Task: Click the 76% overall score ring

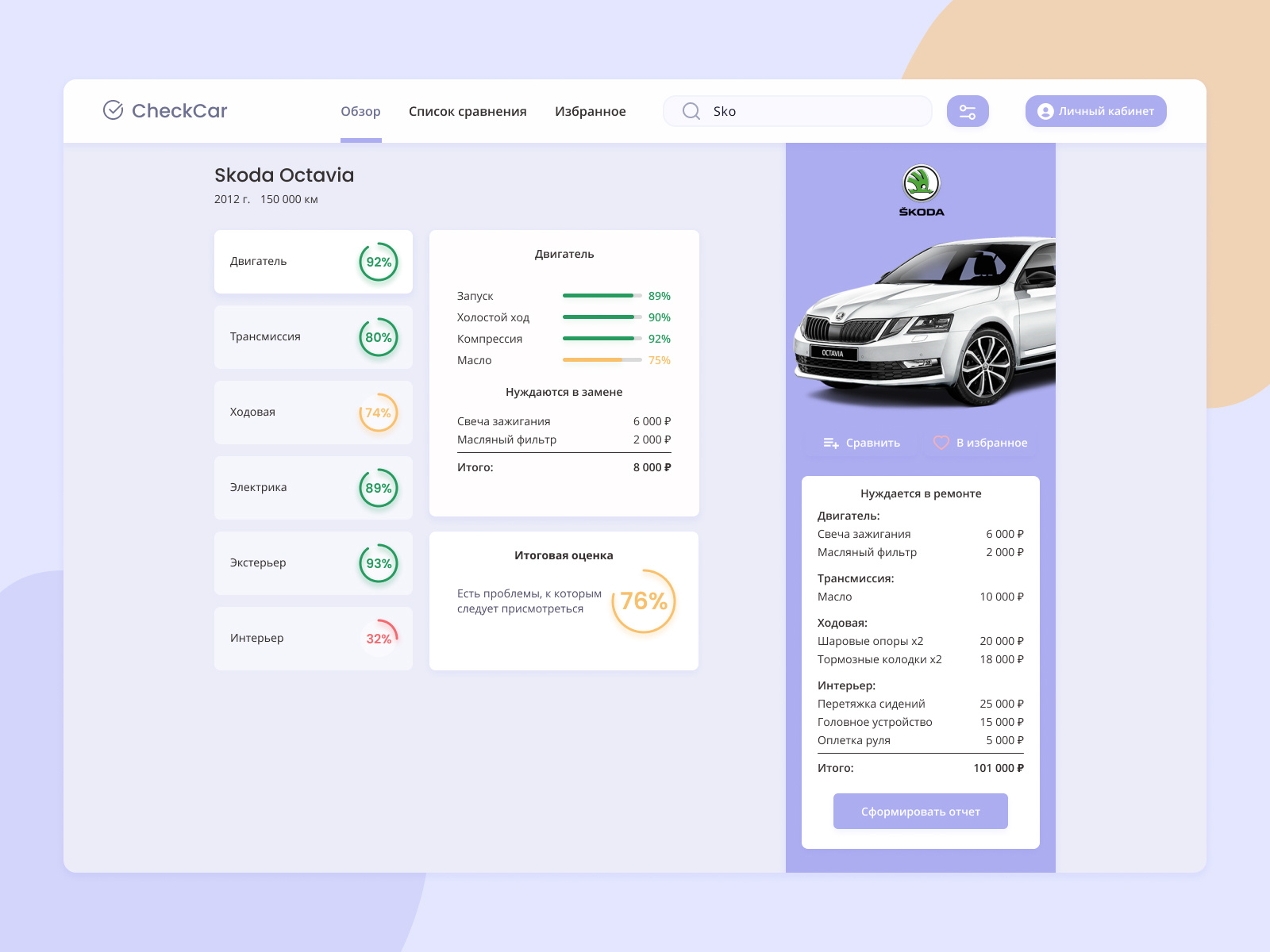Action: tap(644, 601)
